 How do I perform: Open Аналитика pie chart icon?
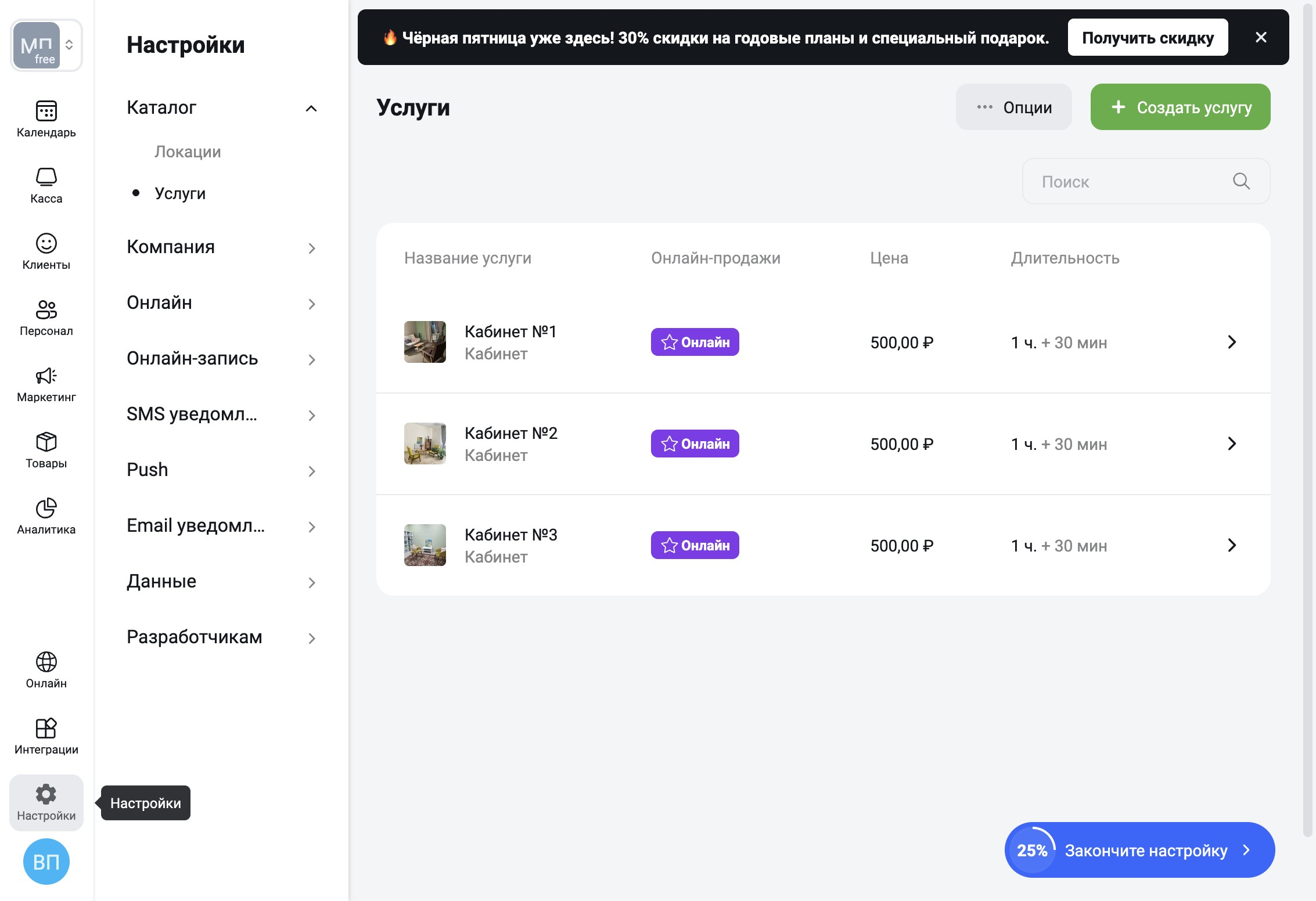pos(46,516)
